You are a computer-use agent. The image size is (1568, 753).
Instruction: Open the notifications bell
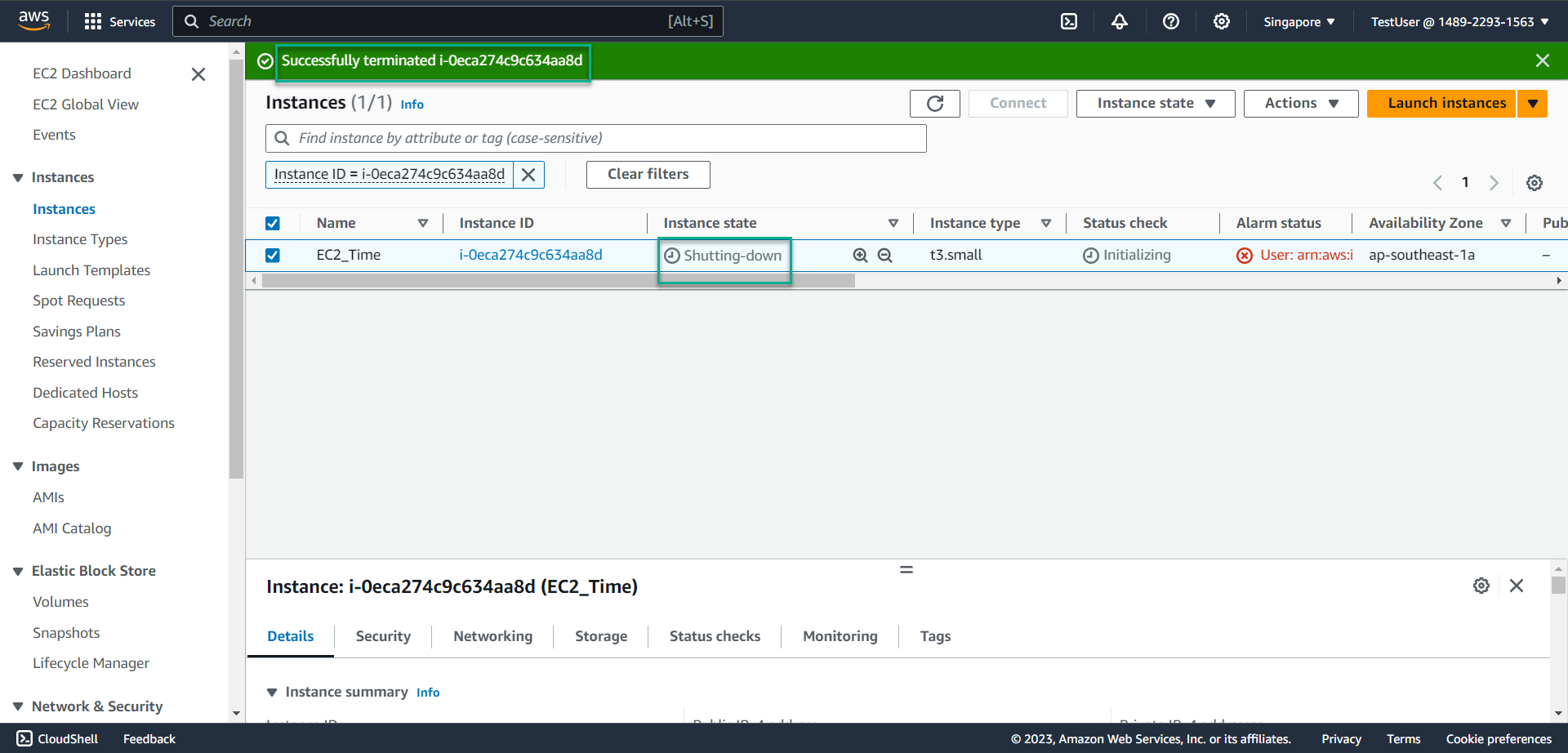click(1120, 21)
